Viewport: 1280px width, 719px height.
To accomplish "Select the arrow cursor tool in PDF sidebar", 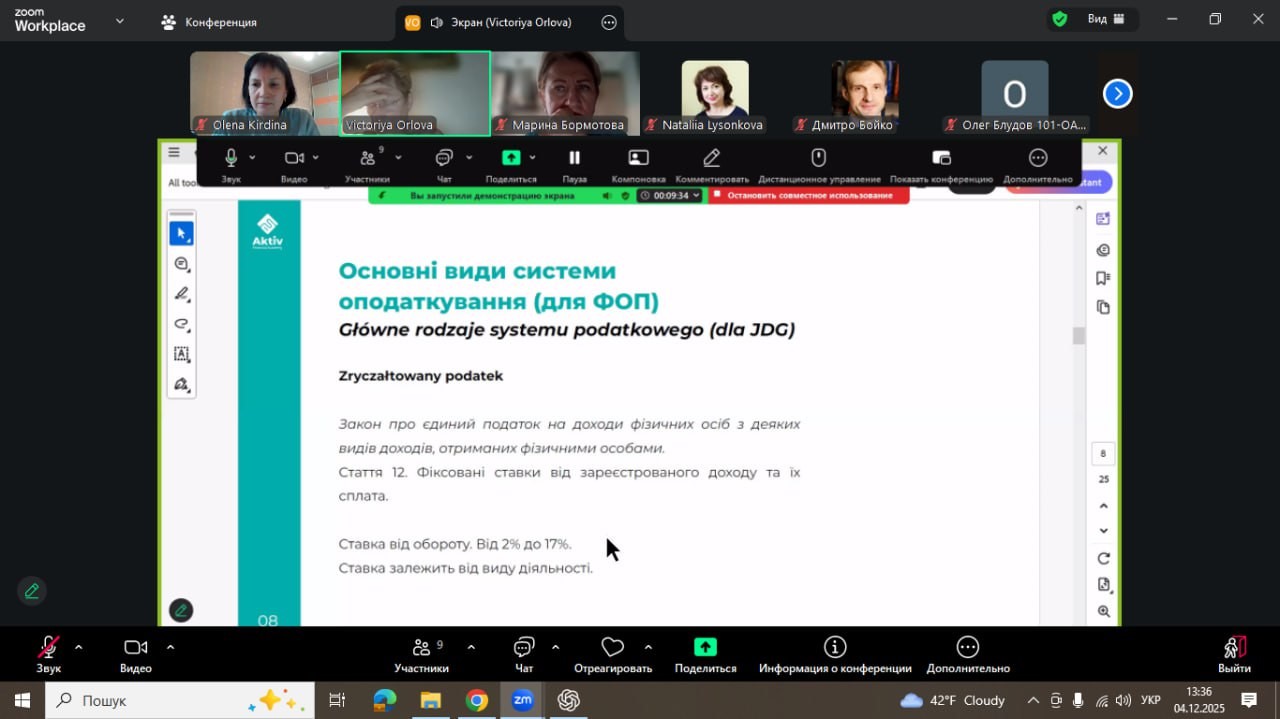I will click(181, 234).
